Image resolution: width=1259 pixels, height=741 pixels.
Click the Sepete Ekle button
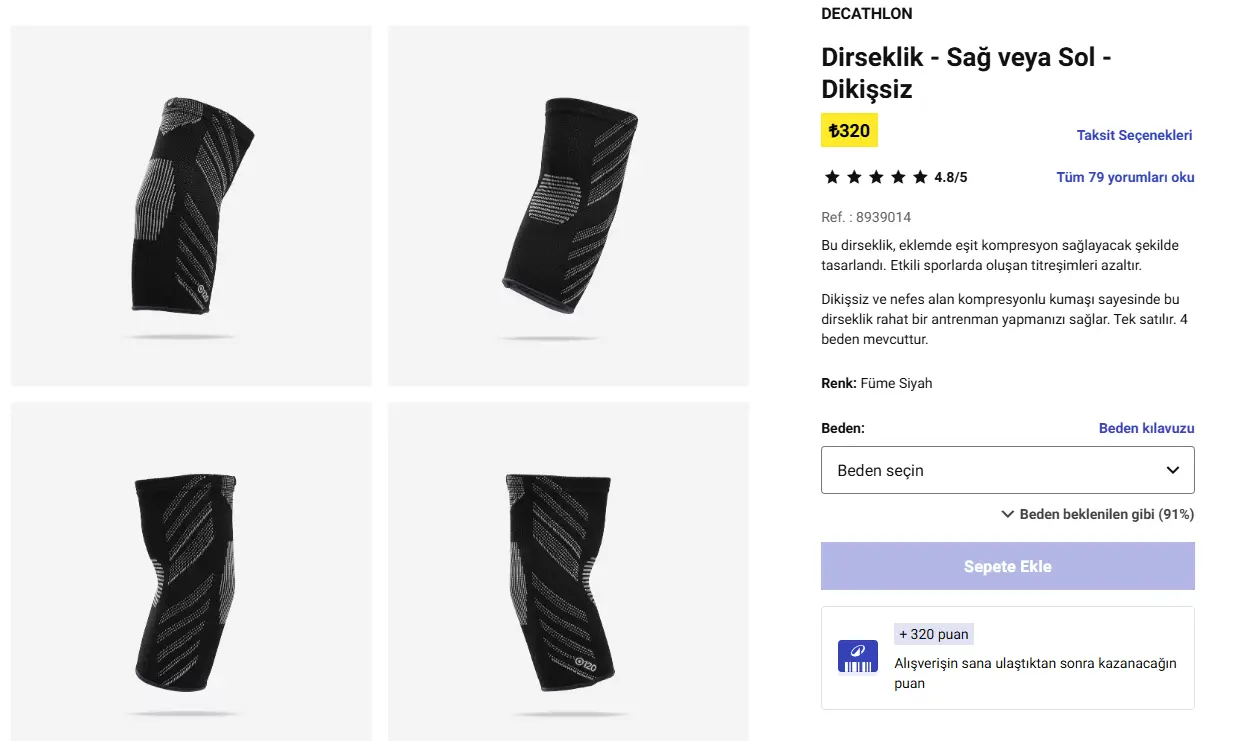(x=1008, y=566)
